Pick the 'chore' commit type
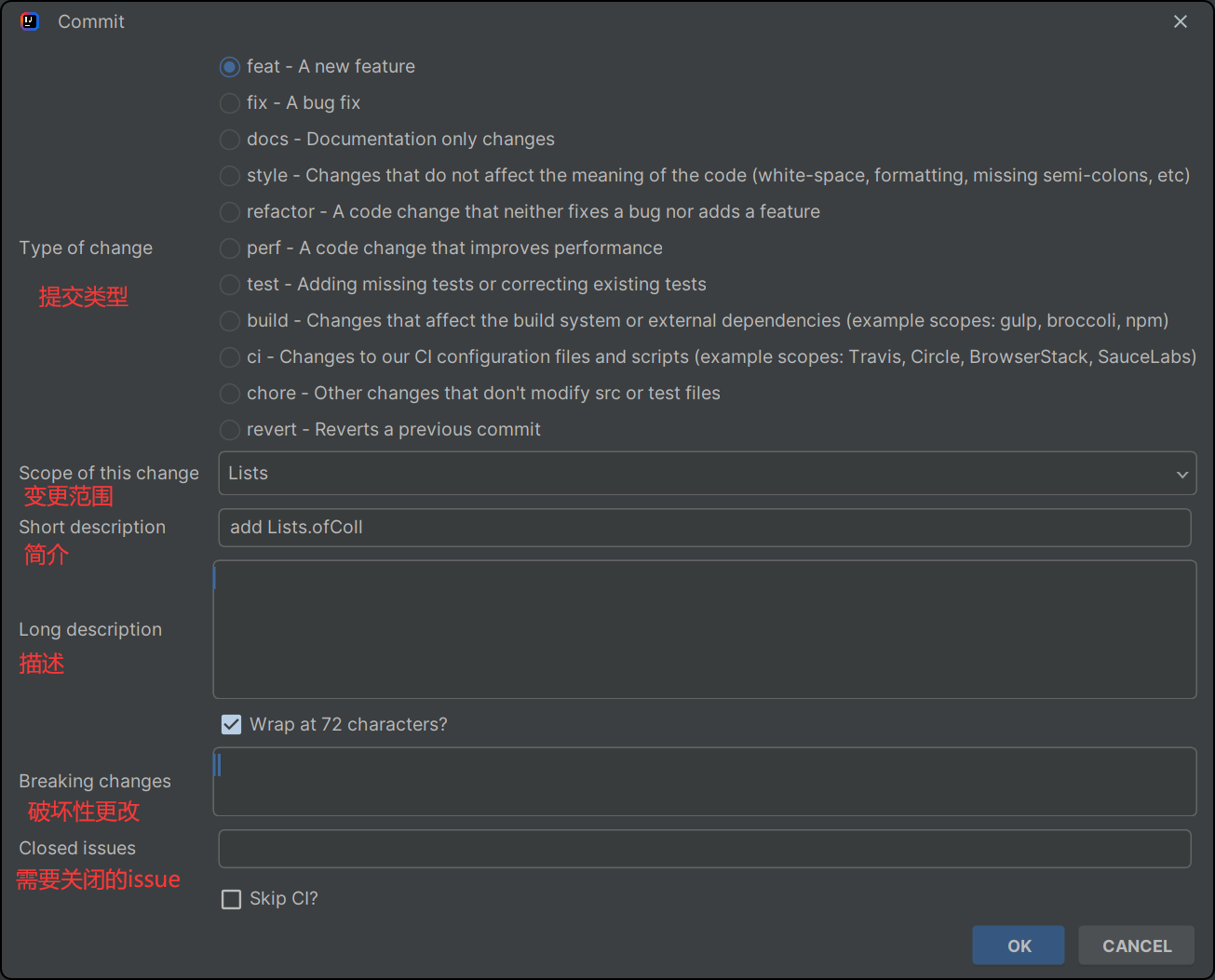The width and height of the screenshot is (1215, 980). [x=230, y=394]
